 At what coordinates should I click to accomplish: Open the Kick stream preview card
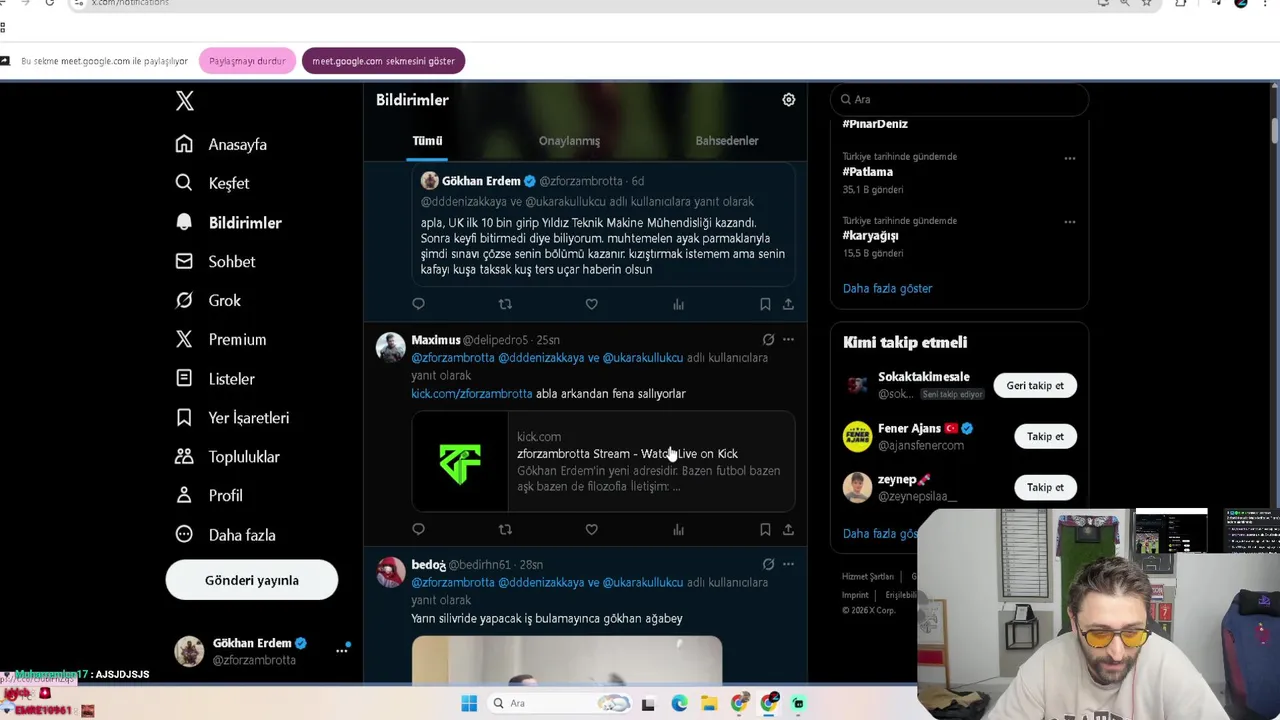[603, 462]
